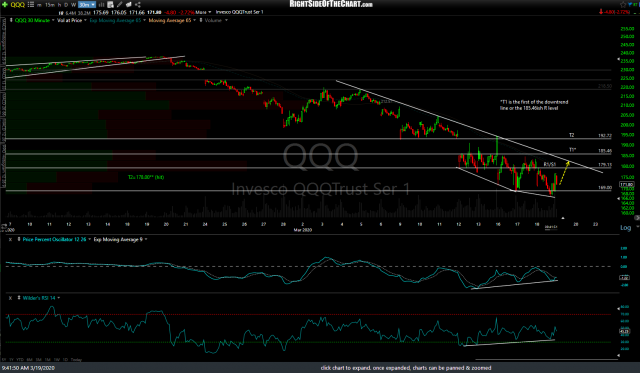Click handle icon of Price Percent Oscillator
The image size is (640, 373).
coord(19,240)
